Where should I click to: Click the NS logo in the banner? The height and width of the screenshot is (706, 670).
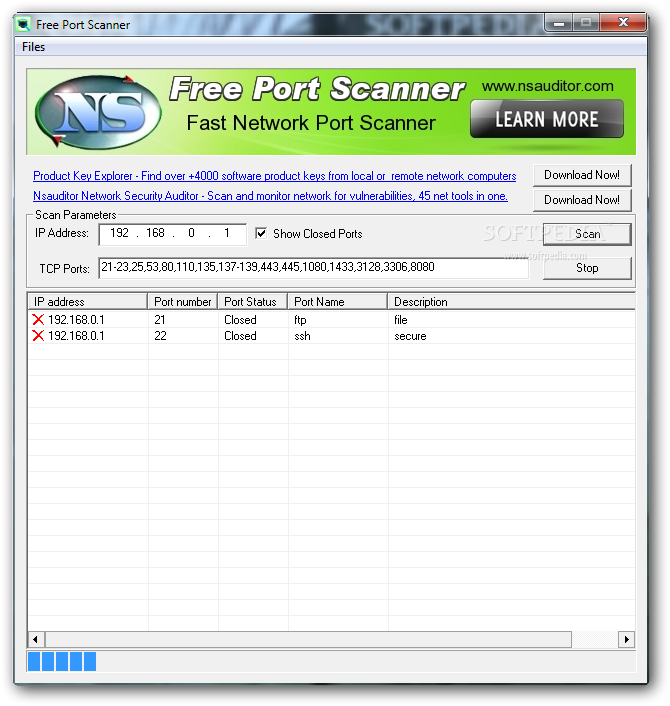pos(98,112)
